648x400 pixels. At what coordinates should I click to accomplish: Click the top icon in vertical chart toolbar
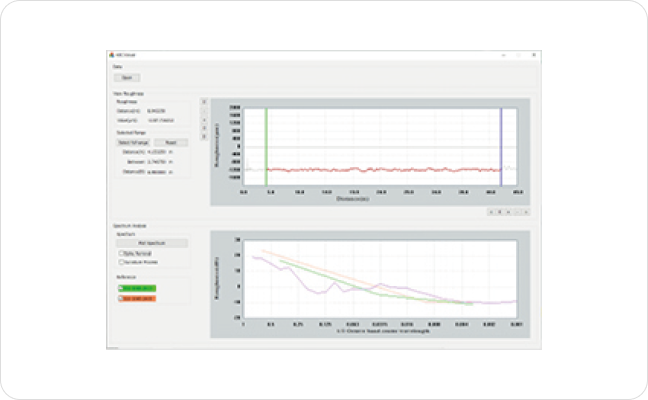[x=204, y=101]
